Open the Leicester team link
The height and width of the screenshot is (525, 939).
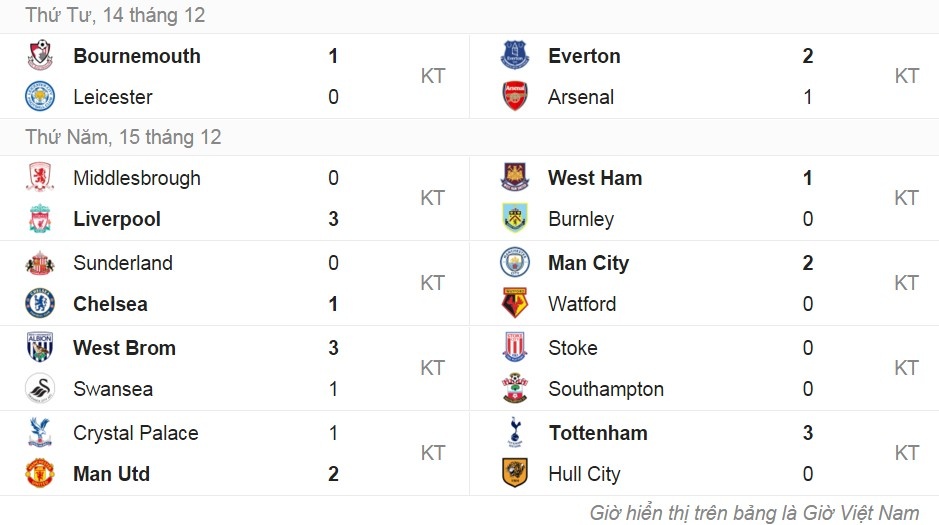[113, 97]
